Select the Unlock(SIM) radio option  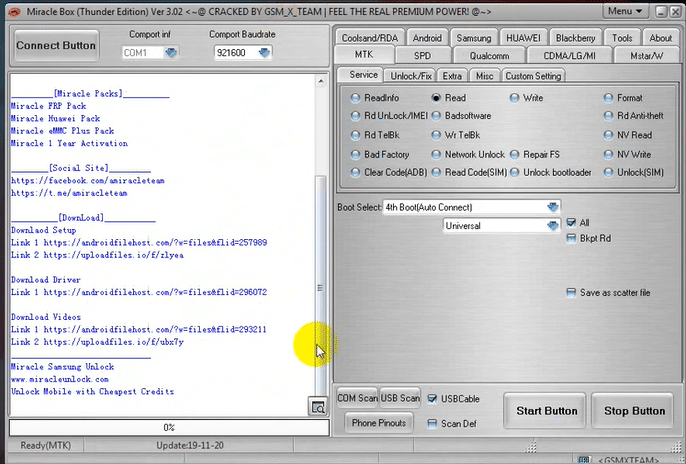tap(608, 172)
